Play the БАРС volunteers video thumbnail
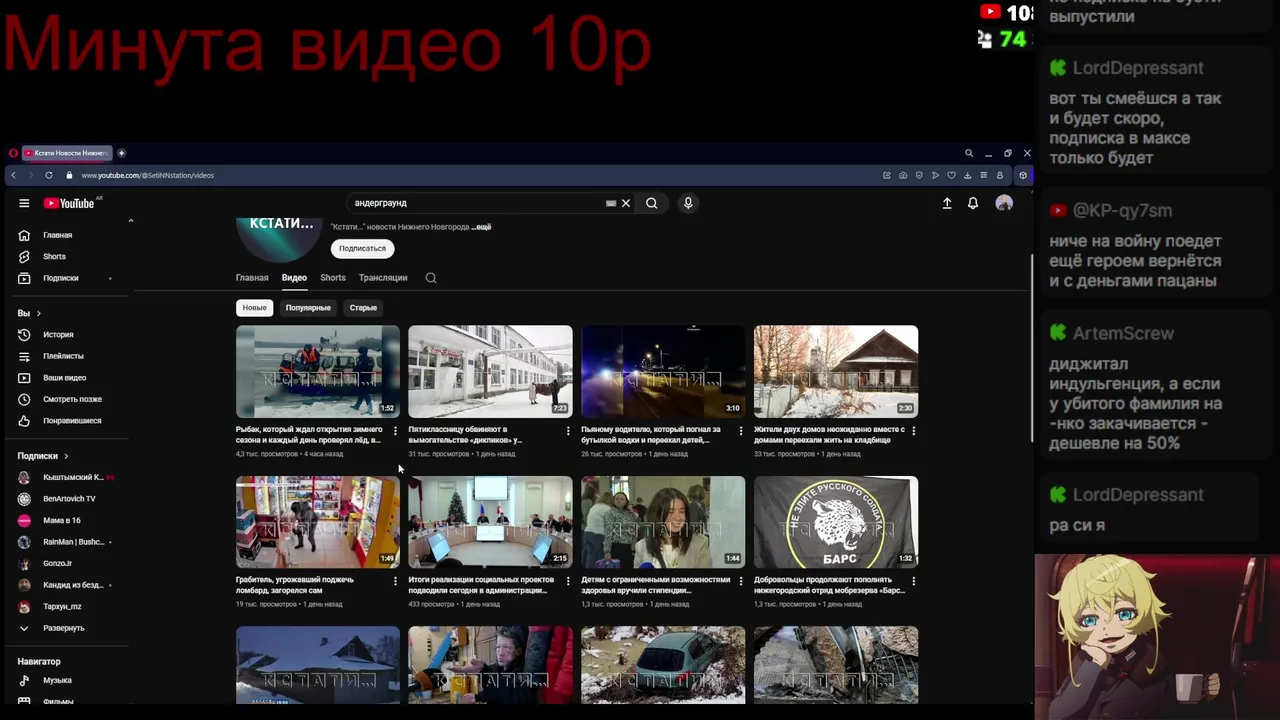 coord(836,522)
